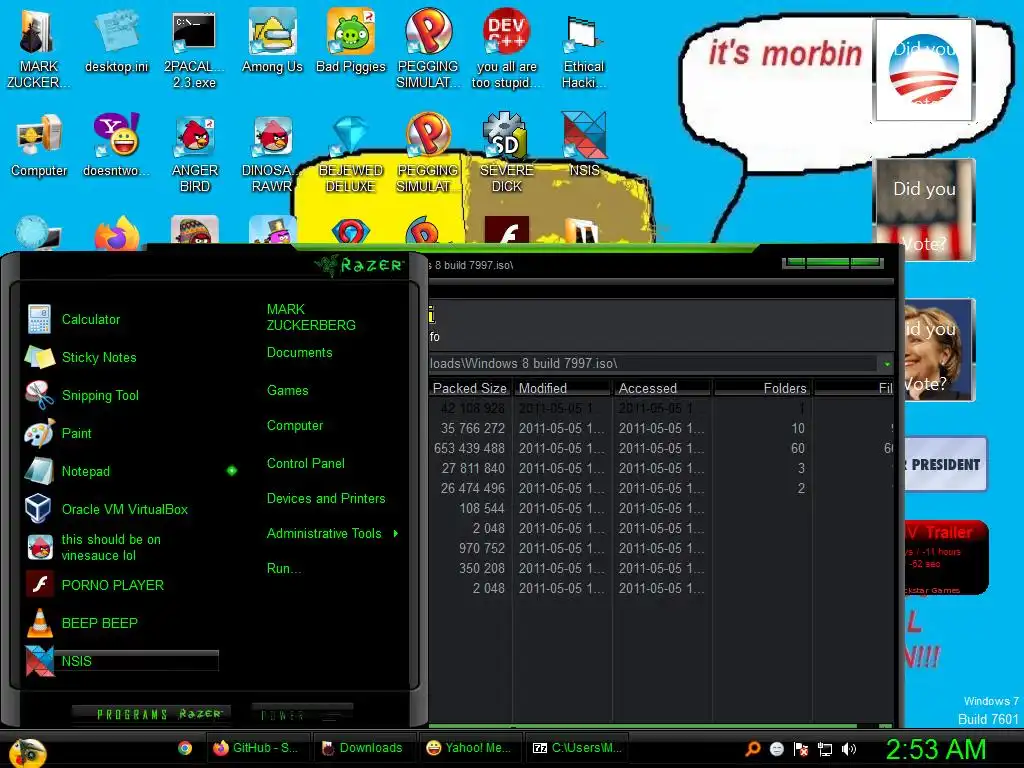The width and height of the screenshot is (1024, 768).
Task: Sort by the Folders column header
Action: [x=761, y=388]
